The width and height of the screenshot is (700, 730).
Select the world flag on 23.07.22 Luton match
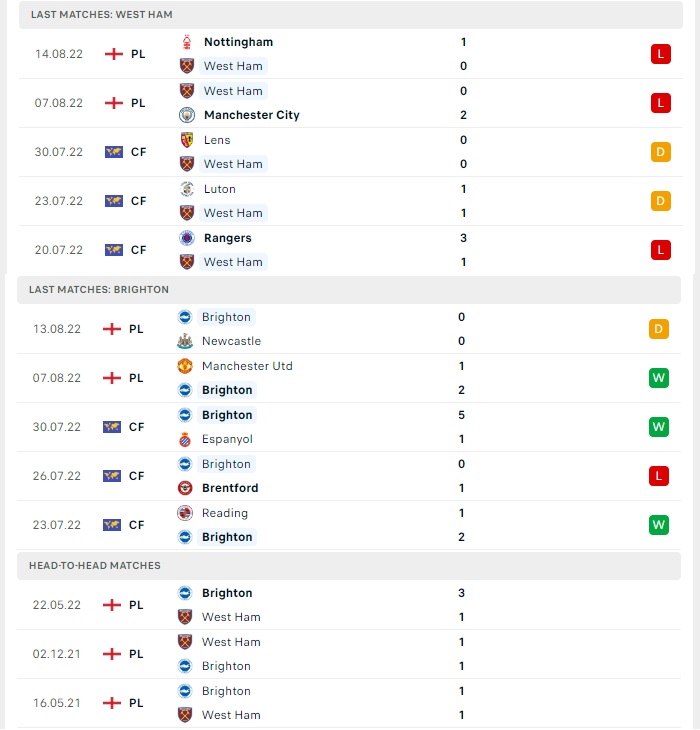[x=114, y=201]
